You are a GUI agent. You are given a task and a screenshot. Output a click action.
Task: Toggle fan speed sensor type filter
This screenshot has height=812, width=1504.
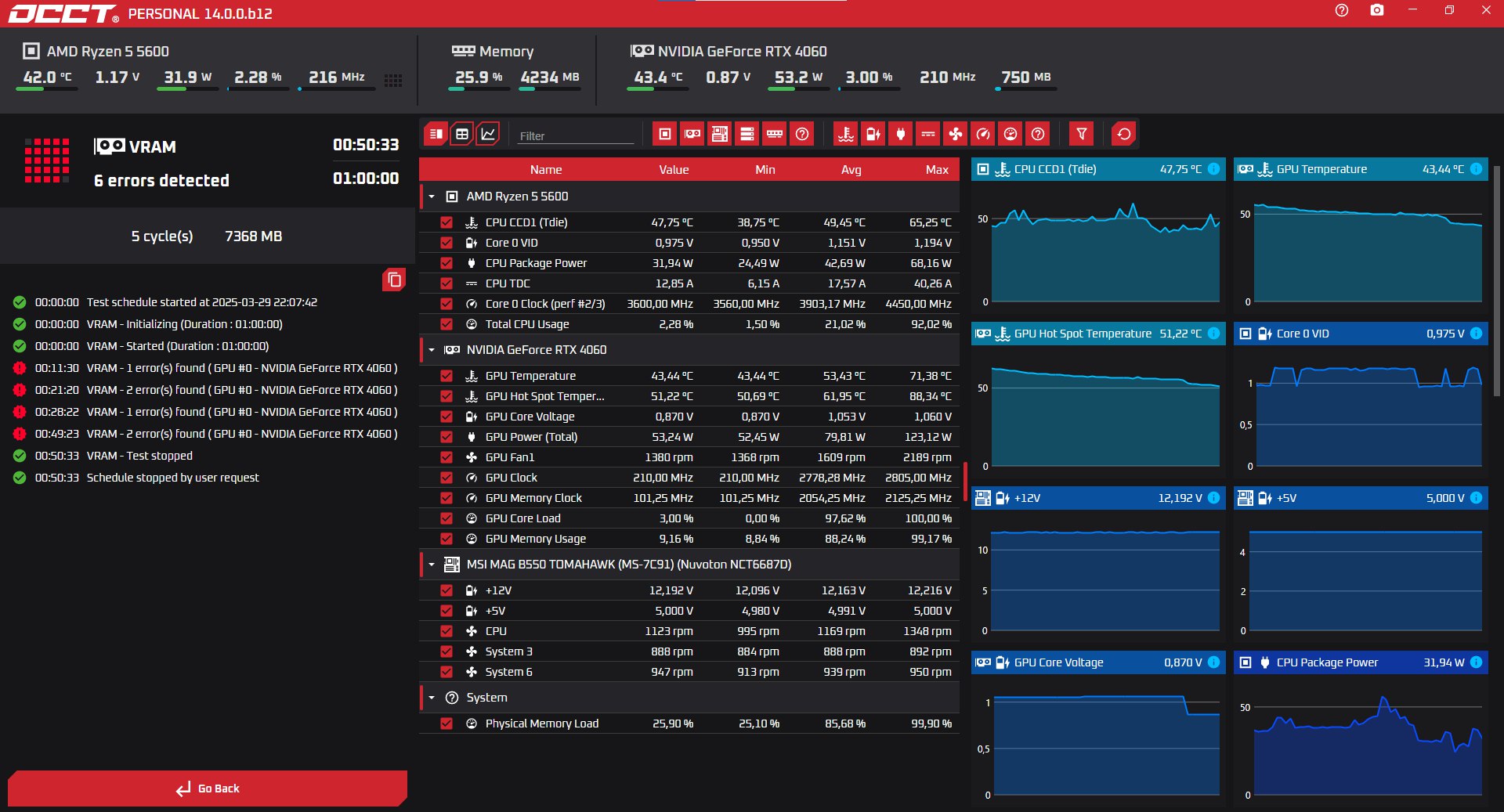tap(956, 134)
